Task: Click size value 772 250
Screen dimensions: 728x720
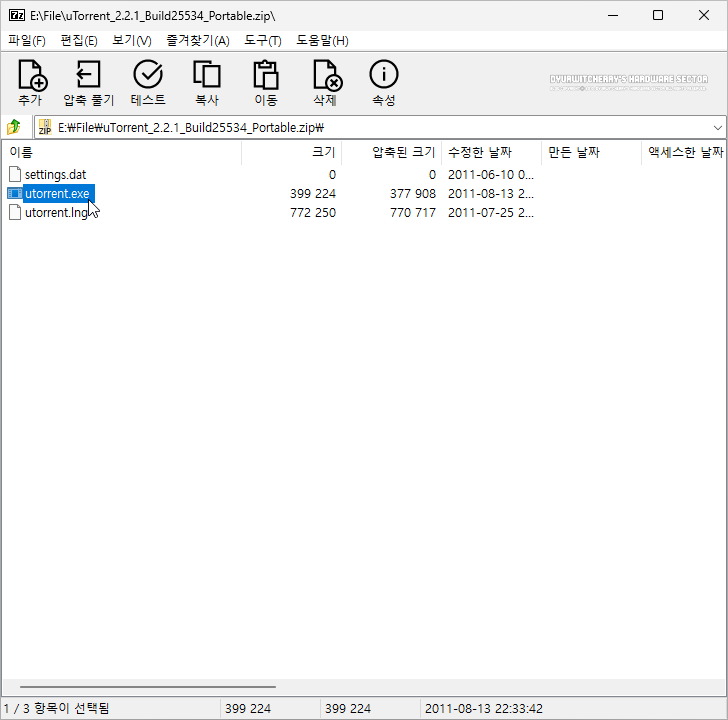Action: (312, 213)
